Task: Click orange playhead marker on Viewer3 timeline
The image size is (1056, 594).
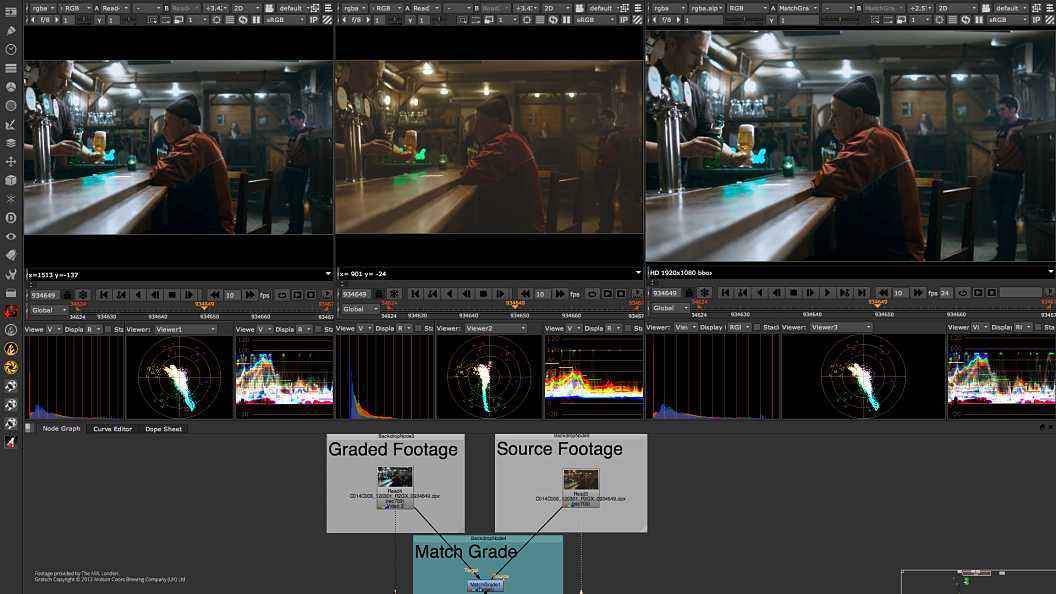Action: [878, 304]
